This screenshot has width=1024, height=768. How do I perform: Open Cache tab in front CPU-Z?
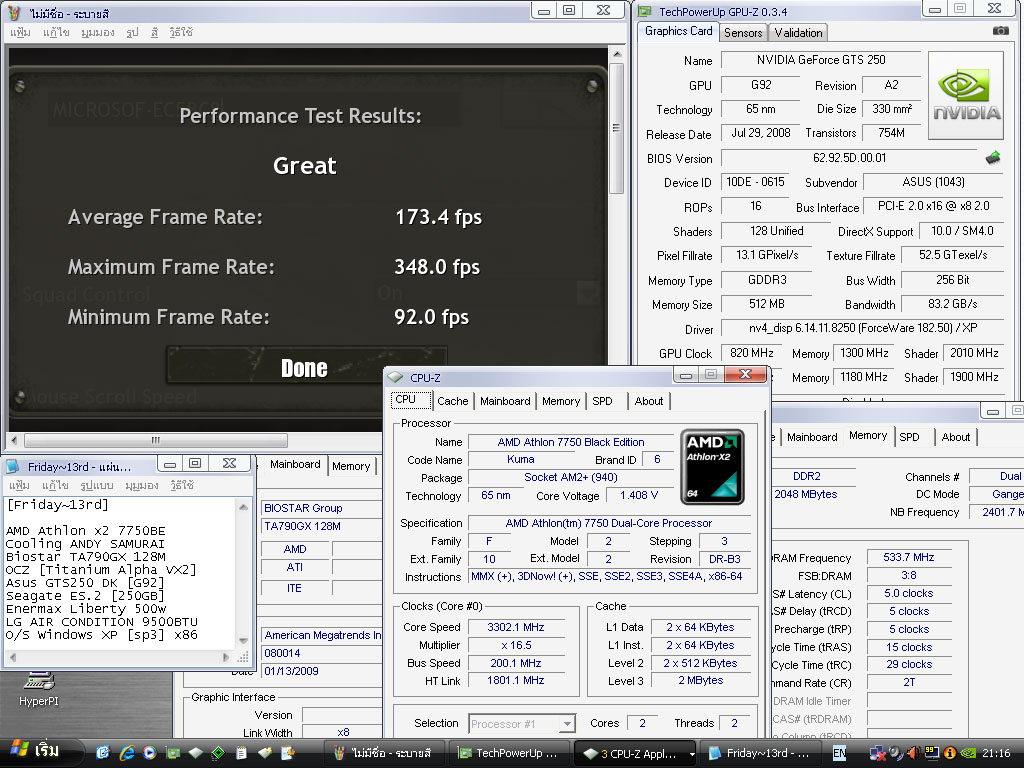tap(452, 401)
